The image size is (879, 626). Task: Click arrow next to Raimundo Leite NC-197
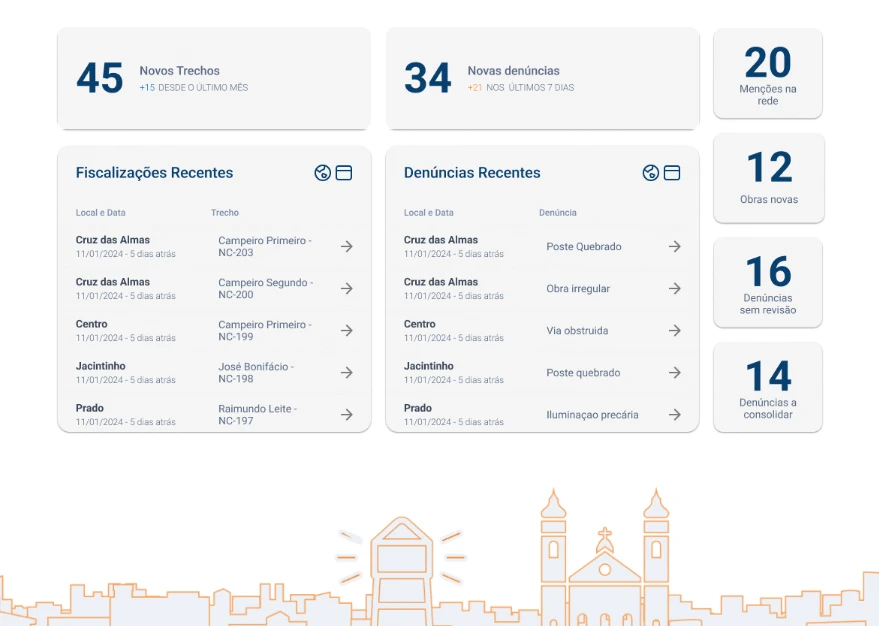click(x=346, y=415)
